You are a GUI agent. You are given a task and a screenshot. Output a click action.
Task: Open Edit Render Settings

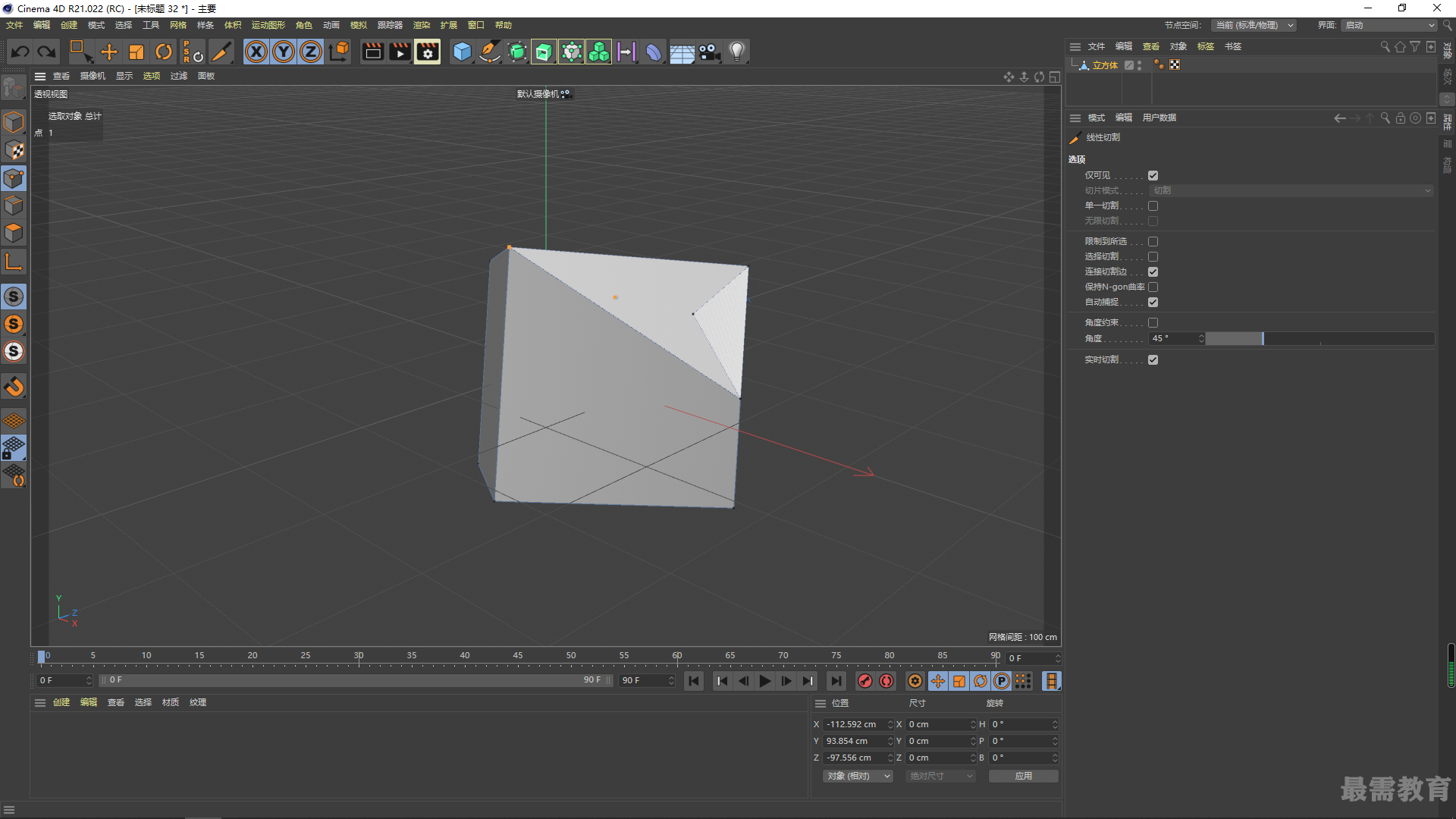click(428, 52)
